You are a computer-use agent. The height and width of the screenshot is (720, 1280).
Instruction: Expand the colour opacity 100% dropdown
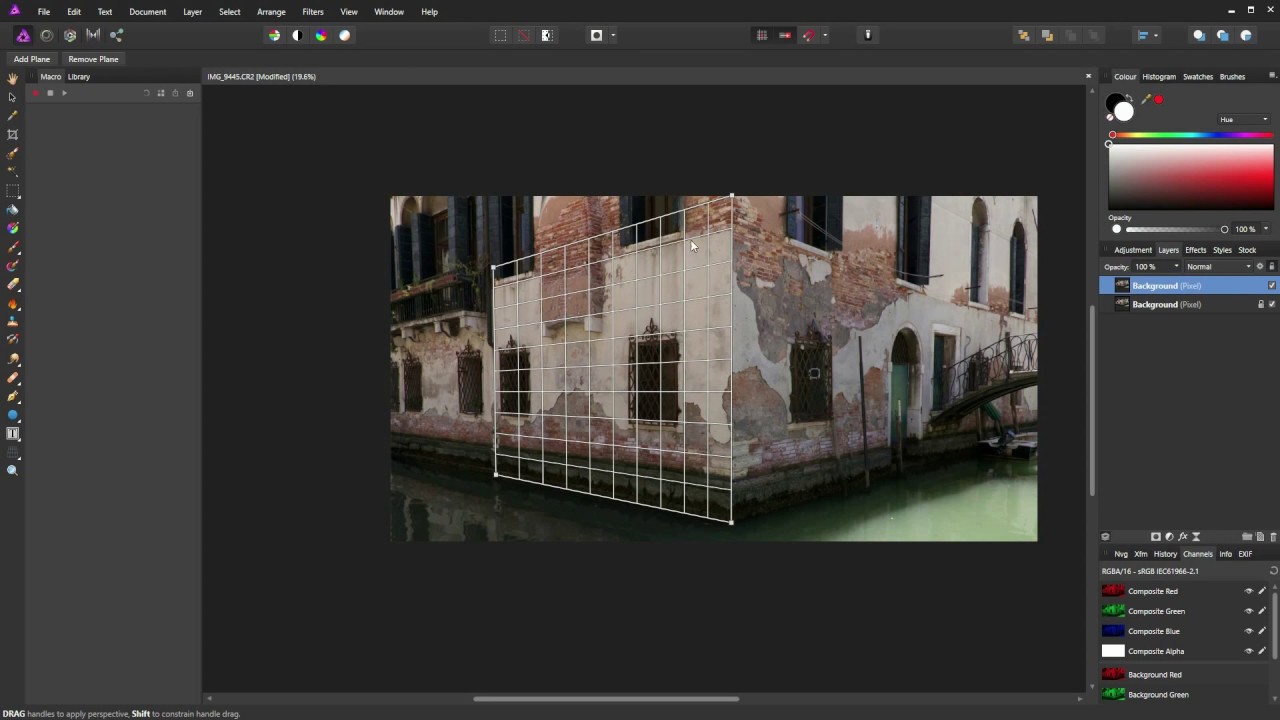(x=1265, y=229)
